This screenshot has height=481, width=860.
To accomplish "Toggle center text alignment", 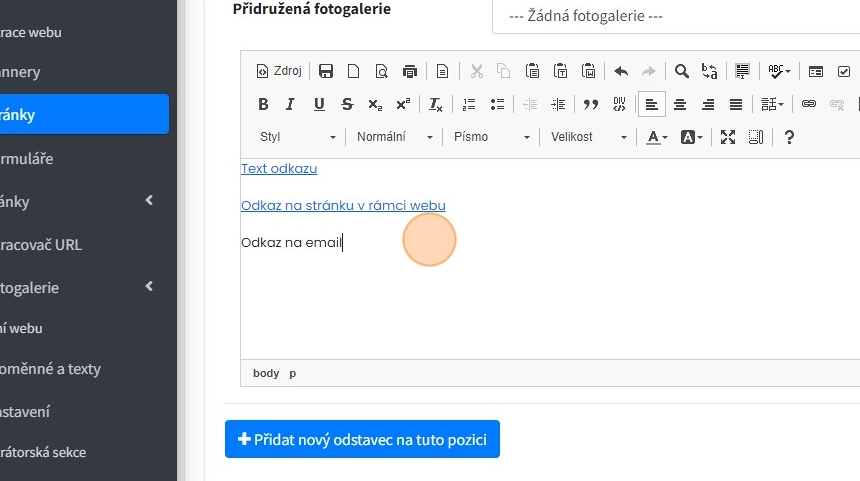I will (x=680, y=104).
